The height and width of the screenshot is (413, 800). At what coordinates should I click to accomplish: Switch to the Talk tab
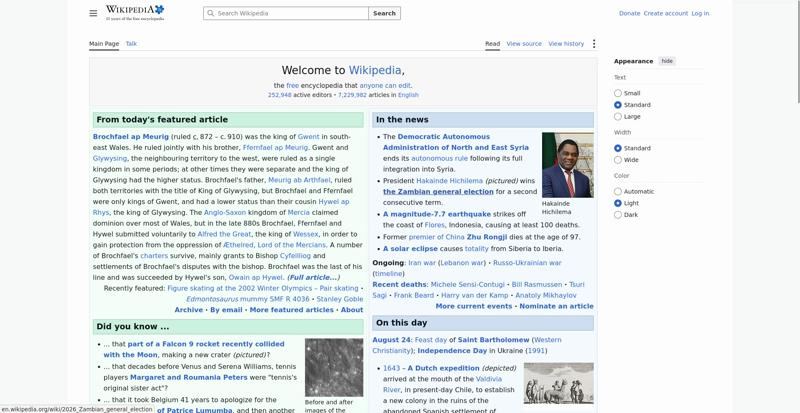pos(131,44)
